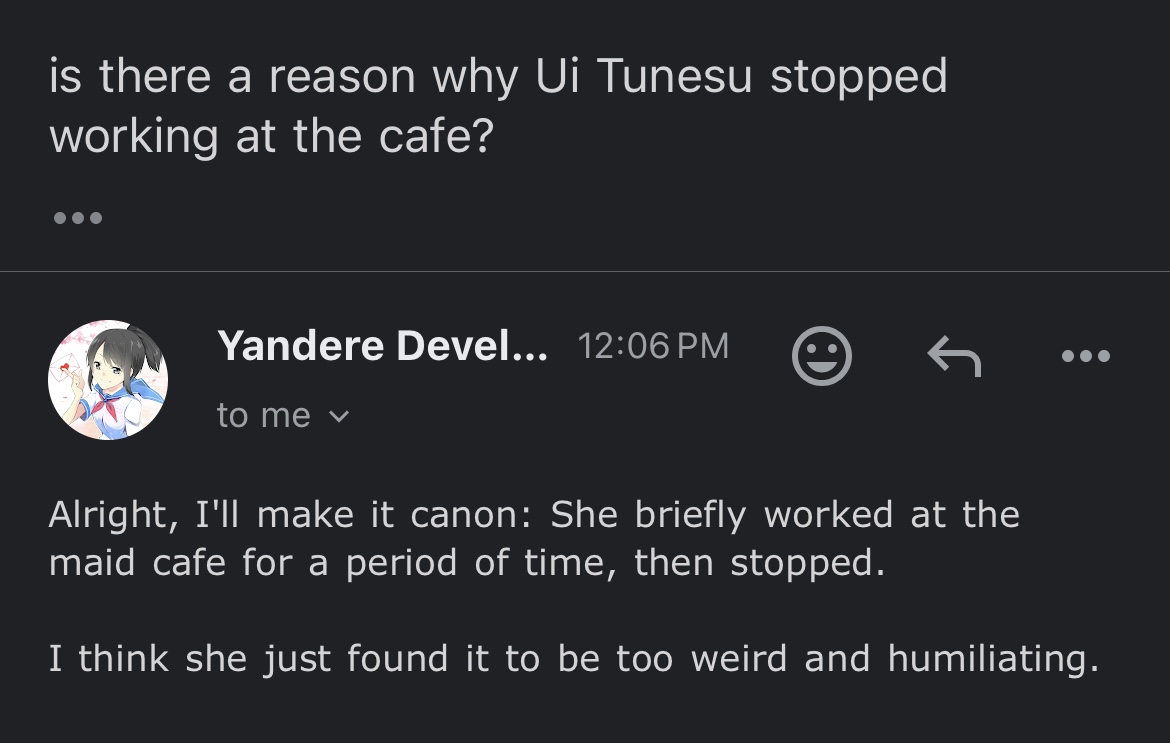The width and height of the screenshot is (1170, 743).
Task: Click the word "weird" in the last line
Action: click(x=740, y=658)
